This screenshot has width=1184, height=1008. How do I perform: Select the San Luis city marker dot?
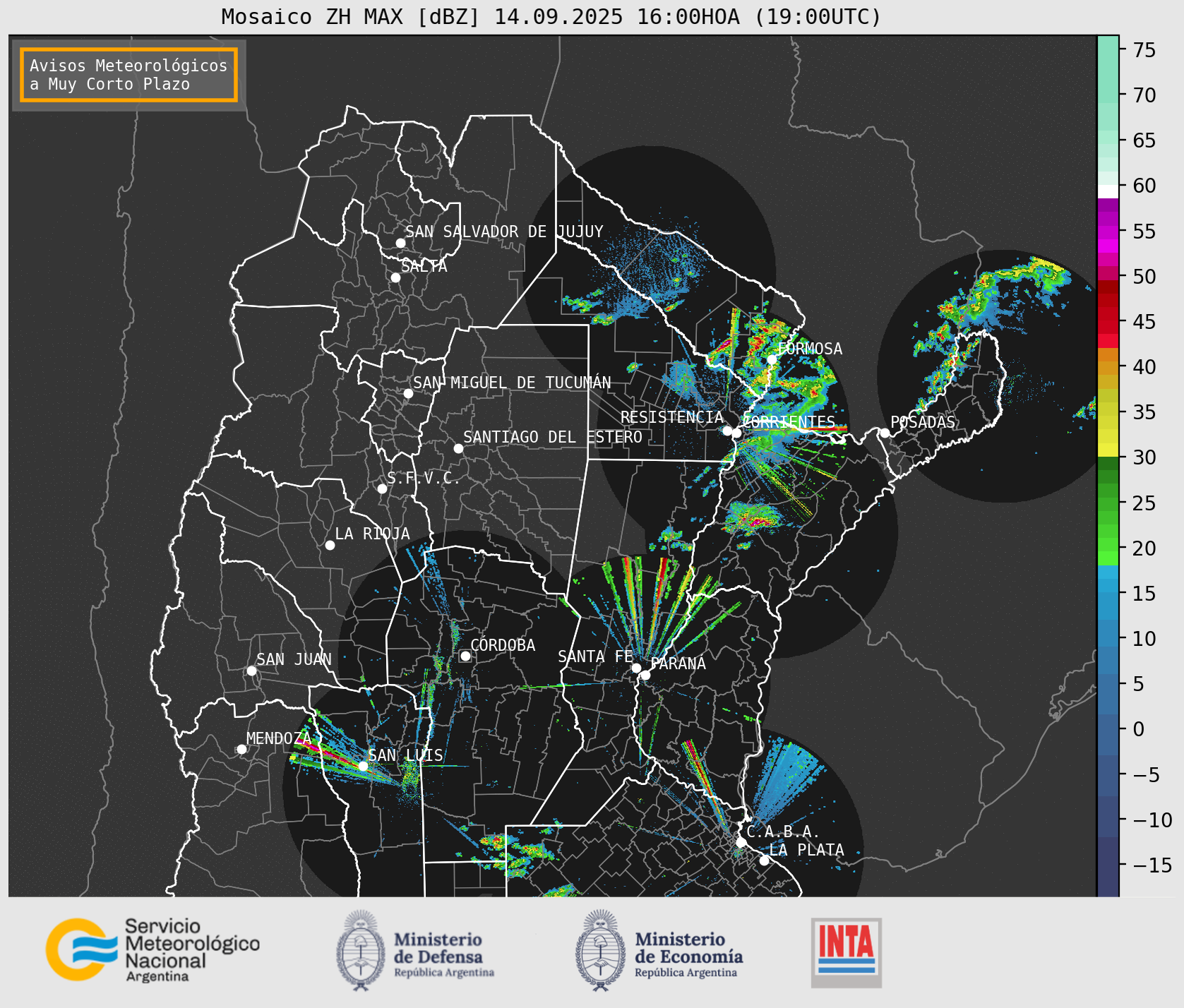pos(363,766)
